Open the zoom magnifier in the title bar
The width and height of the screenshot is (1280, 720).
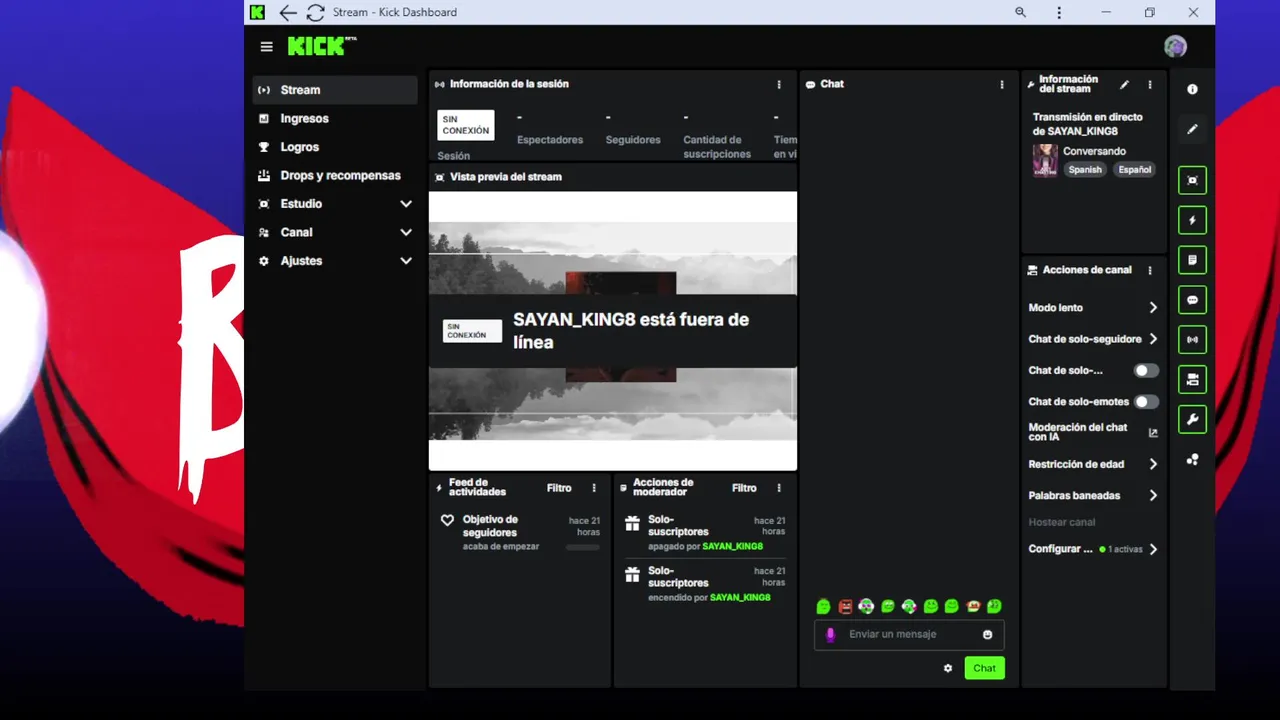tap(1020, 12)
